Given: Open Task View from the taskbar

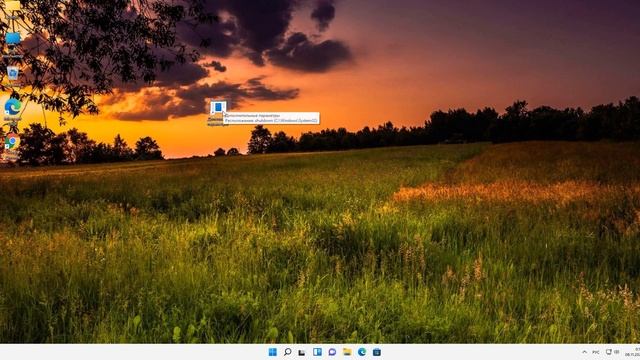Looking at the screenshot, I should click(x=302, y=352).
